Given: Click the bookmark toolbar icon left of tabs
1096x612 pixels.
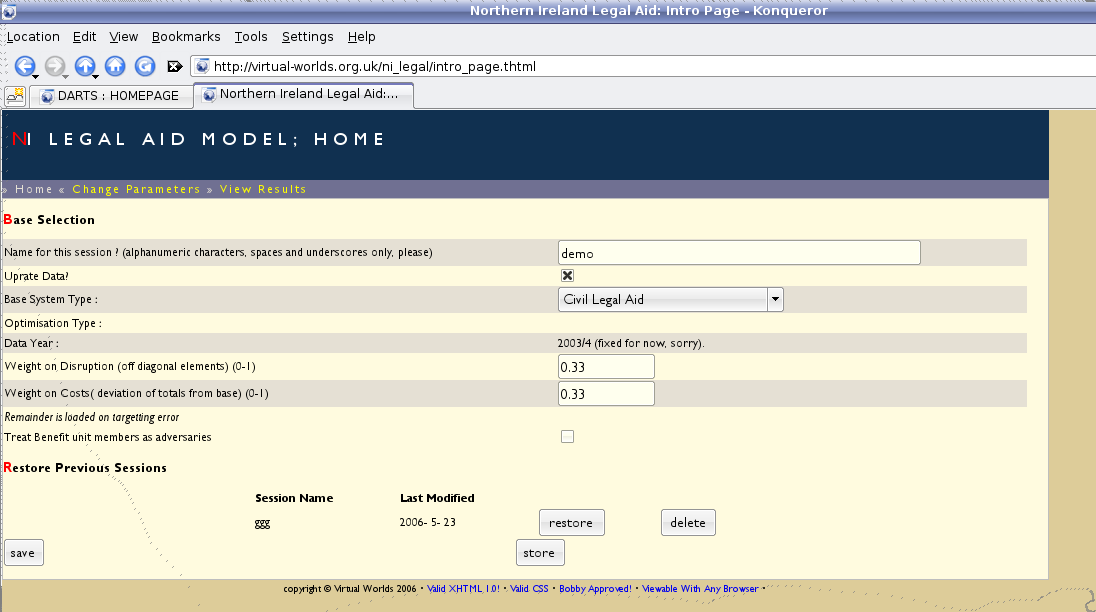Looking at the screenshot, I should click(x=15, y=95).
